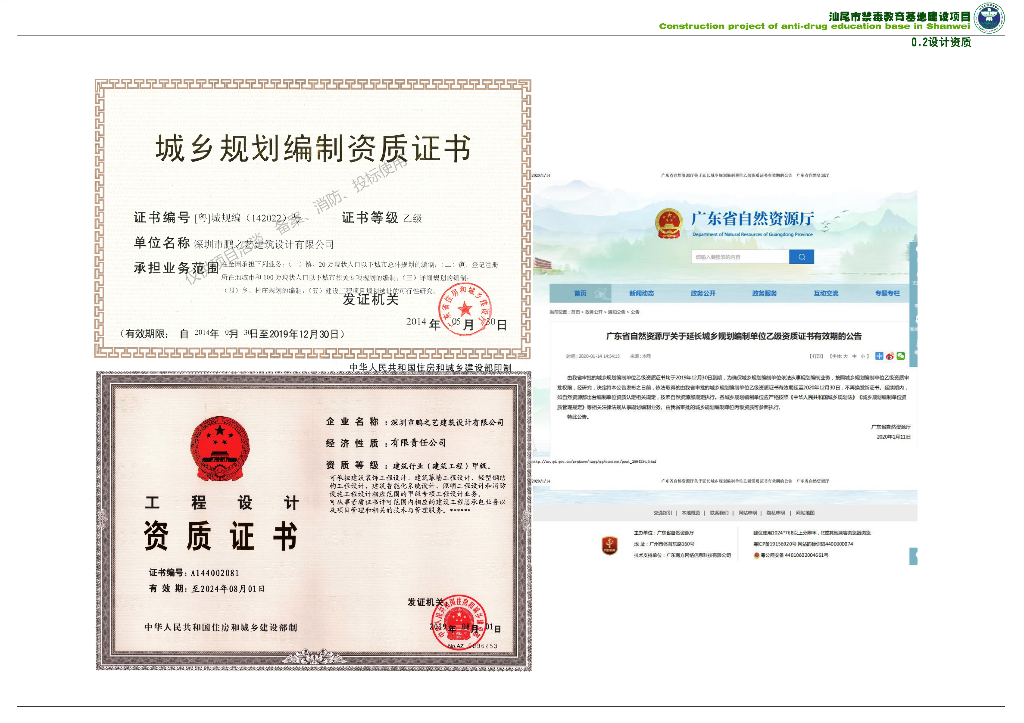Image resolution: width=1024 pixels, height=723 pixels.
Task: Click the blue share icon near the article
Action: coord(879,356)
